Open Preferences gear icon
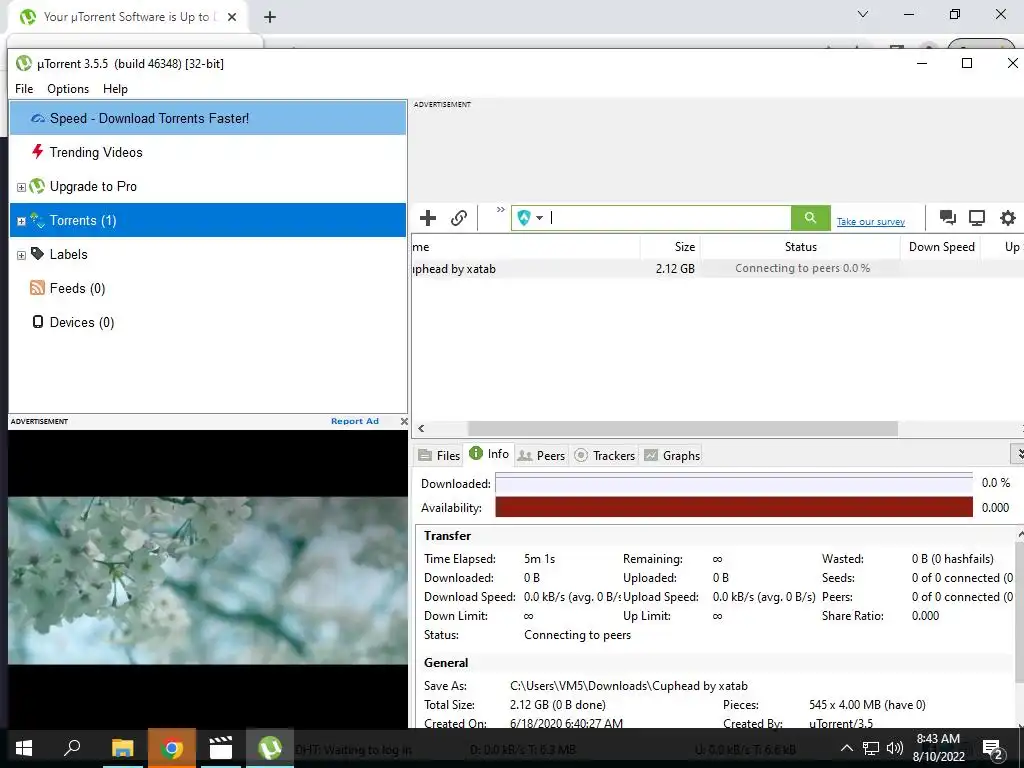The width and height of the screenshot is (1024, 768). point(1008,218)
